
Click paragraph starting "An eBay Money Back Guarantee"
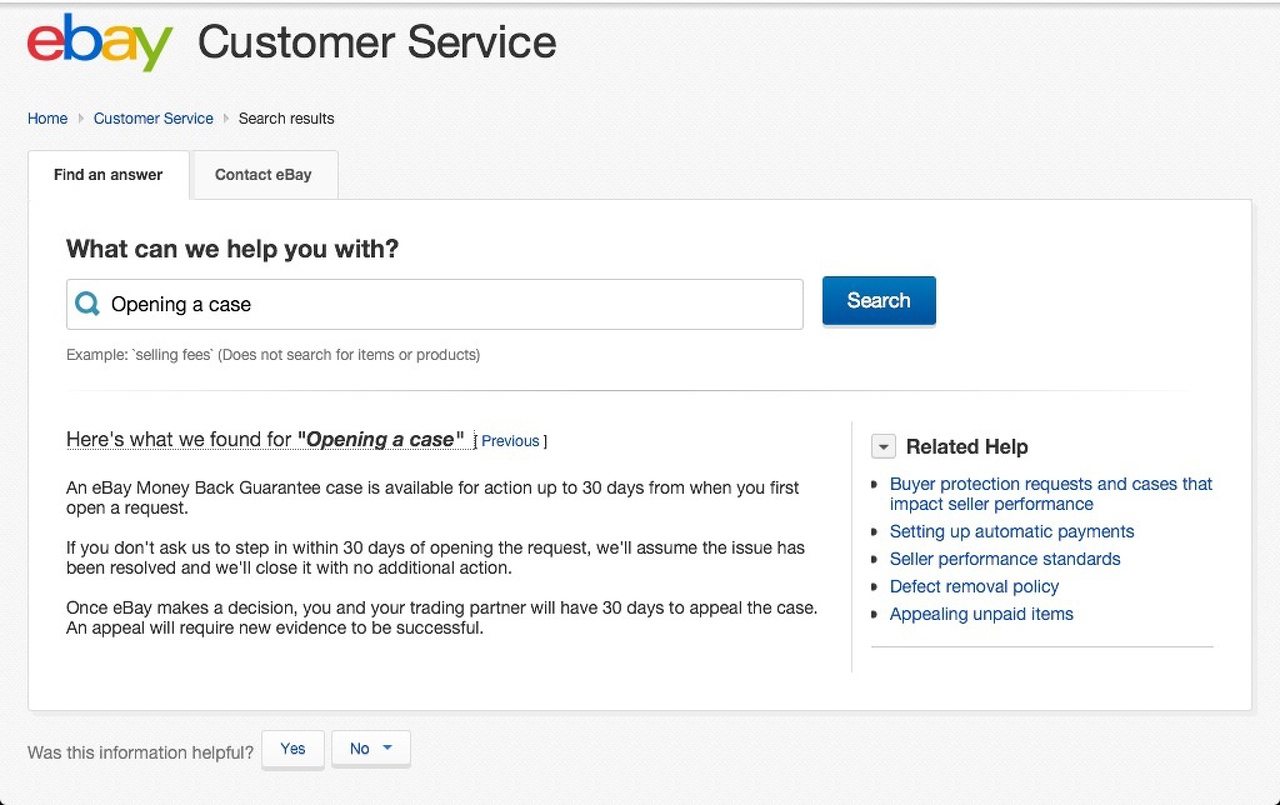433,498
